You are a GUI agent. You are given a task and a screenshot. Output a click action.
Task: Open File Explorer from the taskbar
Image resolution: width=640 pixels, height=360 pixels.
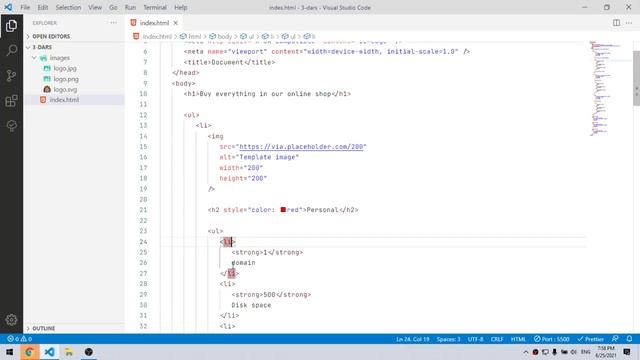69,352
